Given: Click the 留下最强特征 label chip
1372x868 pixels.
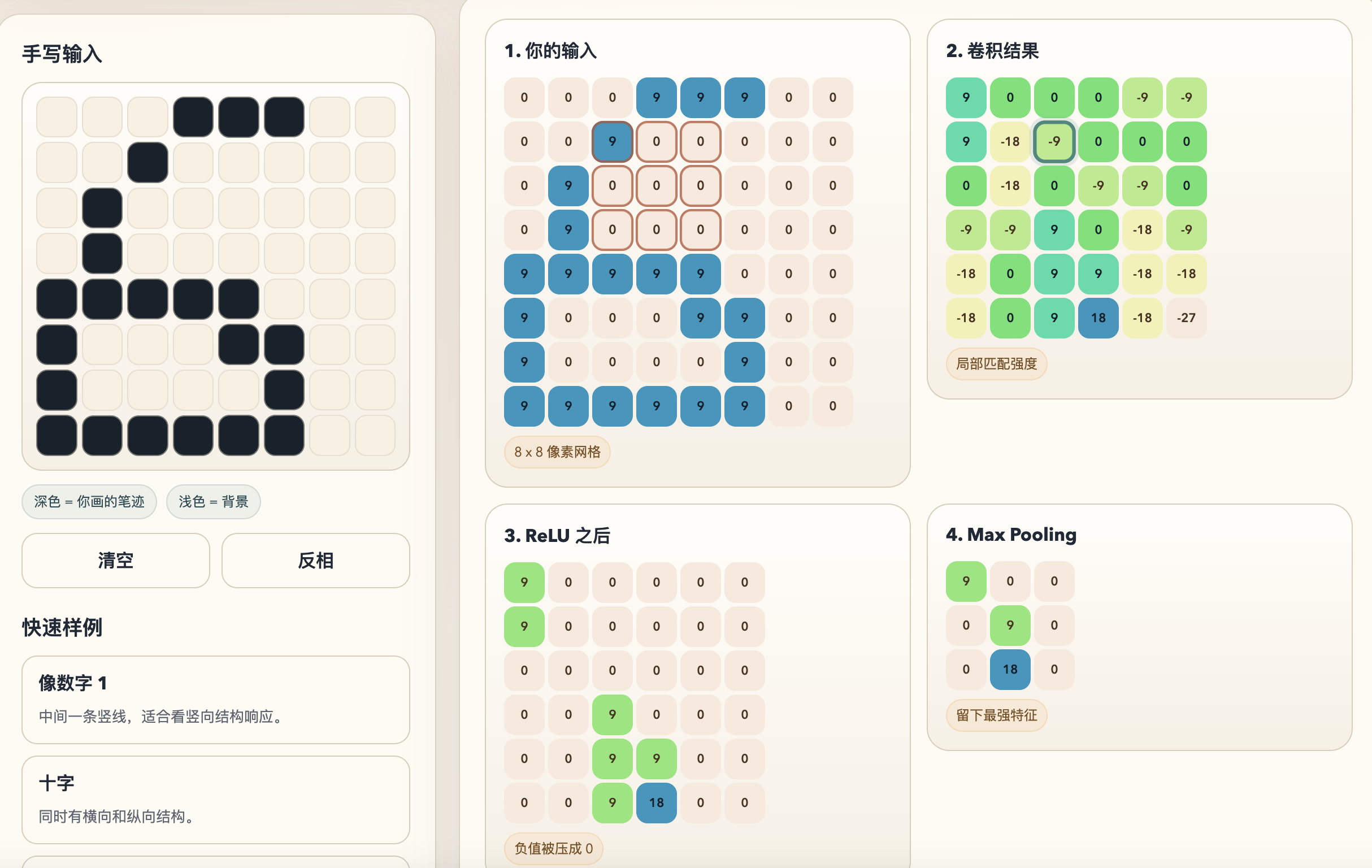Looking at the screenshot, I should [996, 715].
